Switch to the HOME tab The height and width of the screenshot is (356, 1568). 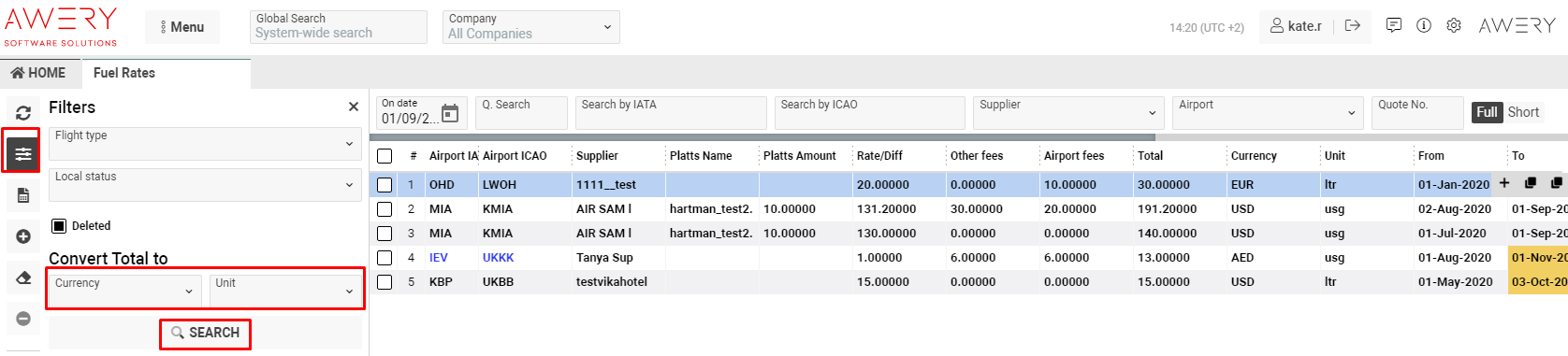(x=38, y=73)
